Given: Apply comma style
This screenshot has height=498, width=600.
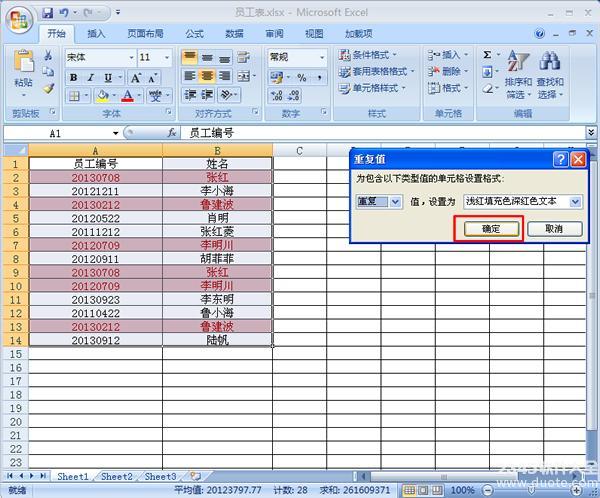Looking at the screenshot, I should point(319,78).
